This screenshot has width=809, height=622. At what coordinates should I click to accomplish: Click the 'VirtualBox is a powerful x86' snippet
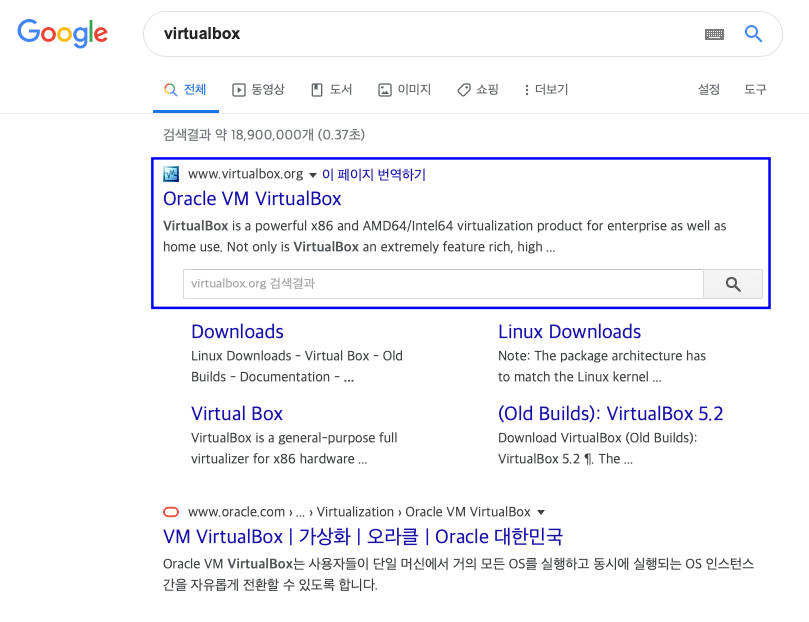point(445,236)
